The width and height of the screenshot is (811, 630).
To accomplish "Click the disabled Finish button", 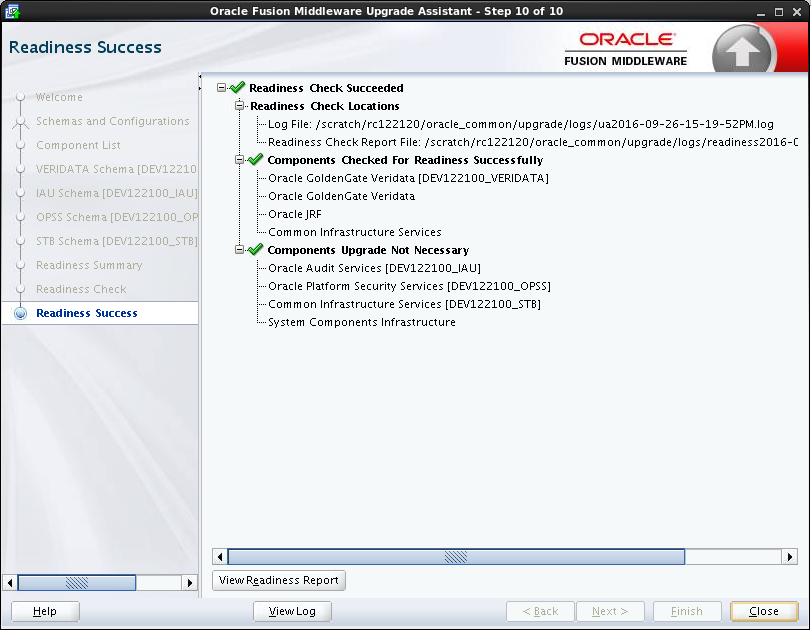I will pyautogui.click(x=687, y=611).
